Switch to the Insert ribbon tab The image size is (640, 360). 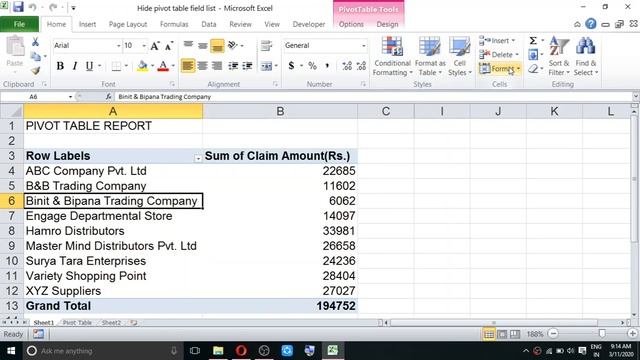pos(87,24)
